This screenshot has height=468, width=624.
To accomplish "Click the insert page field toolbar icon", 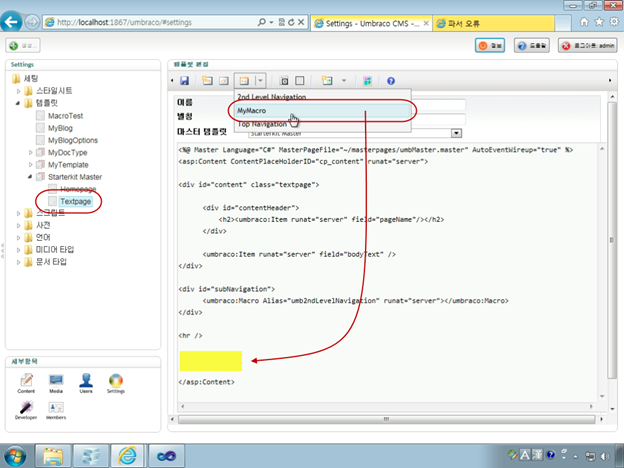I will 207,81.
